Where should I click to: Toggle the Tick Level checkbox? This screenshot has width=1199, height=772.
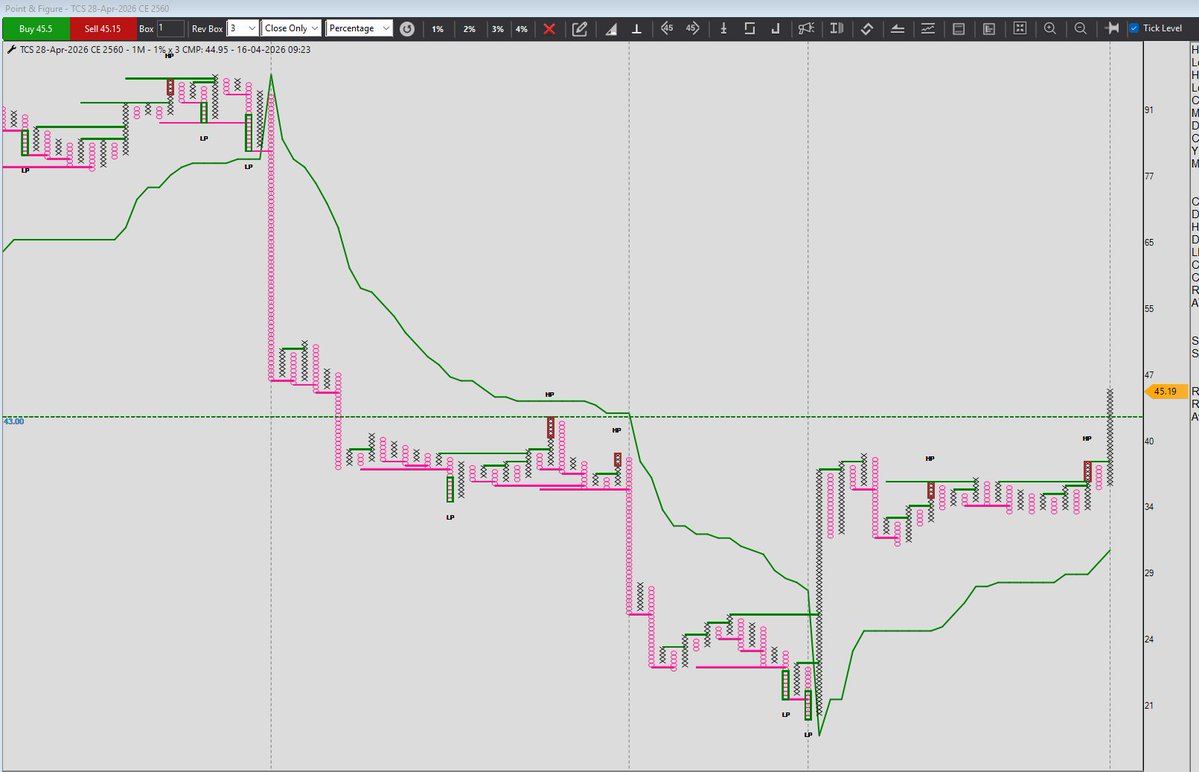click(1134, 28)
